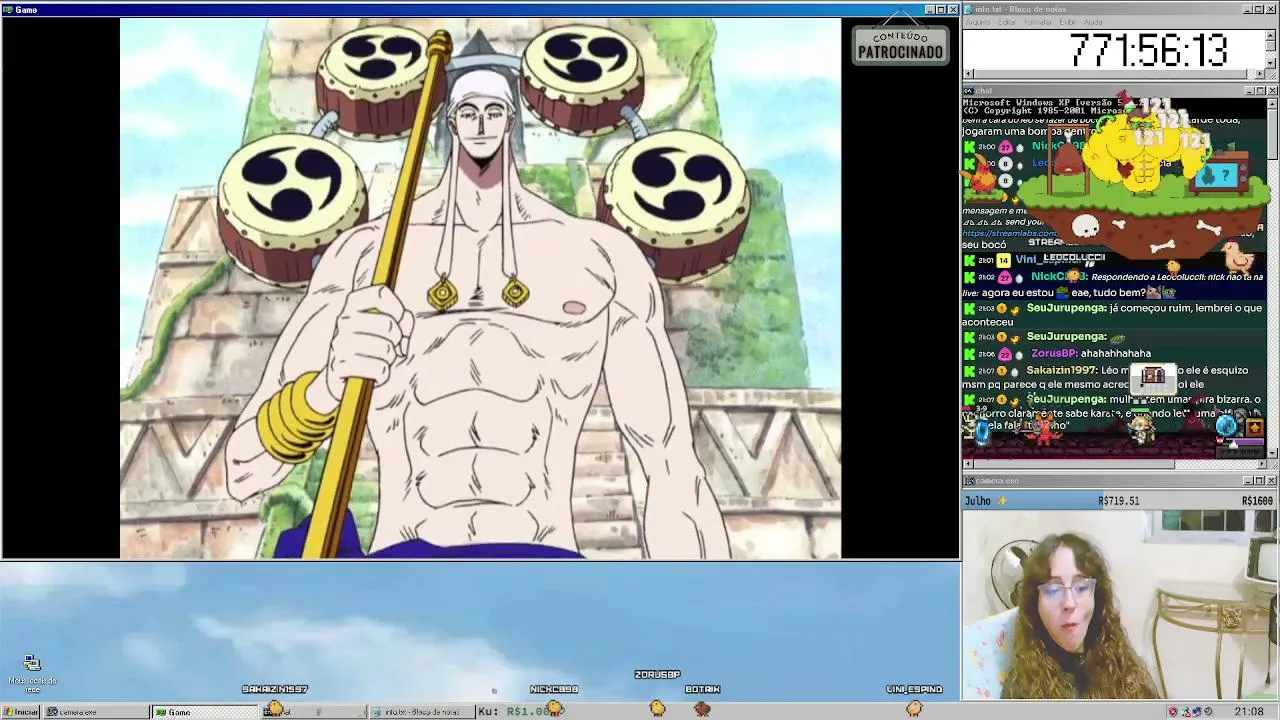Click the command prompt icon in chat title bar
Viewport: 1280px width, 720px height.
970,91
